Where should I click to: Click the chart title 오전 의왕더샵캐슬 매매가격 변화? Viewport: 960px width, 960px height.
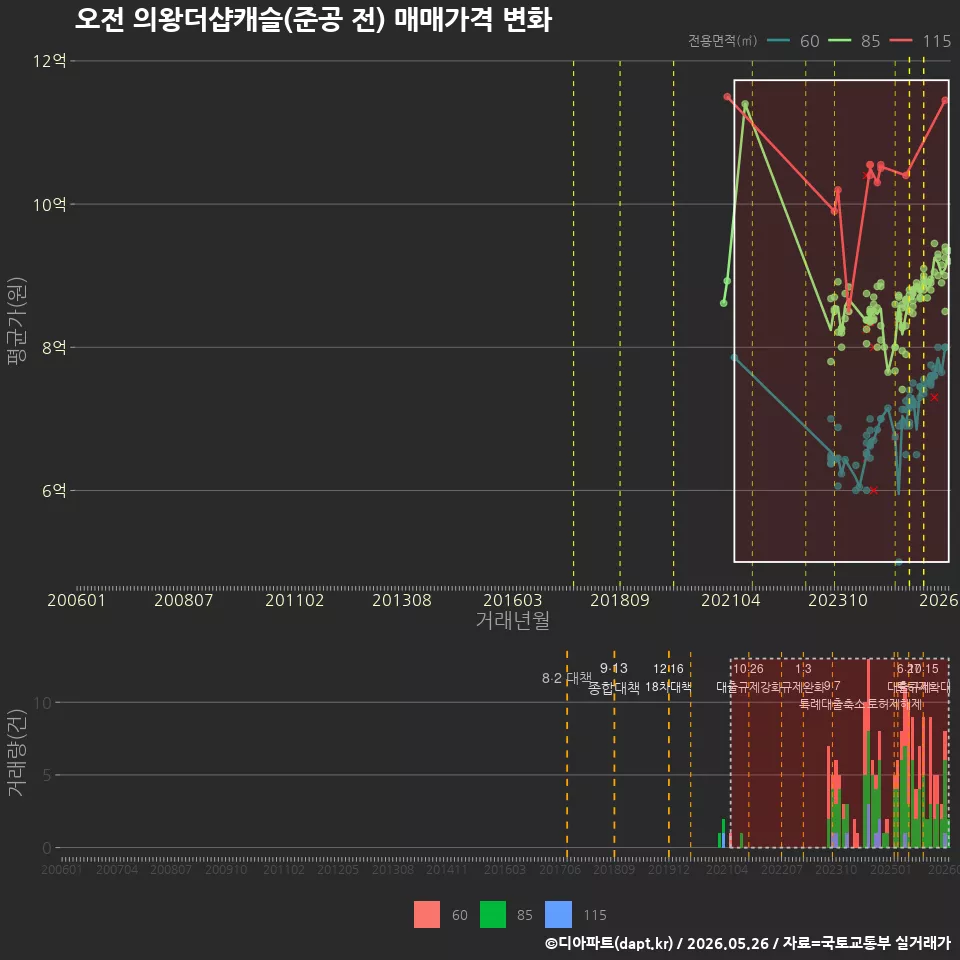point(313,20)
